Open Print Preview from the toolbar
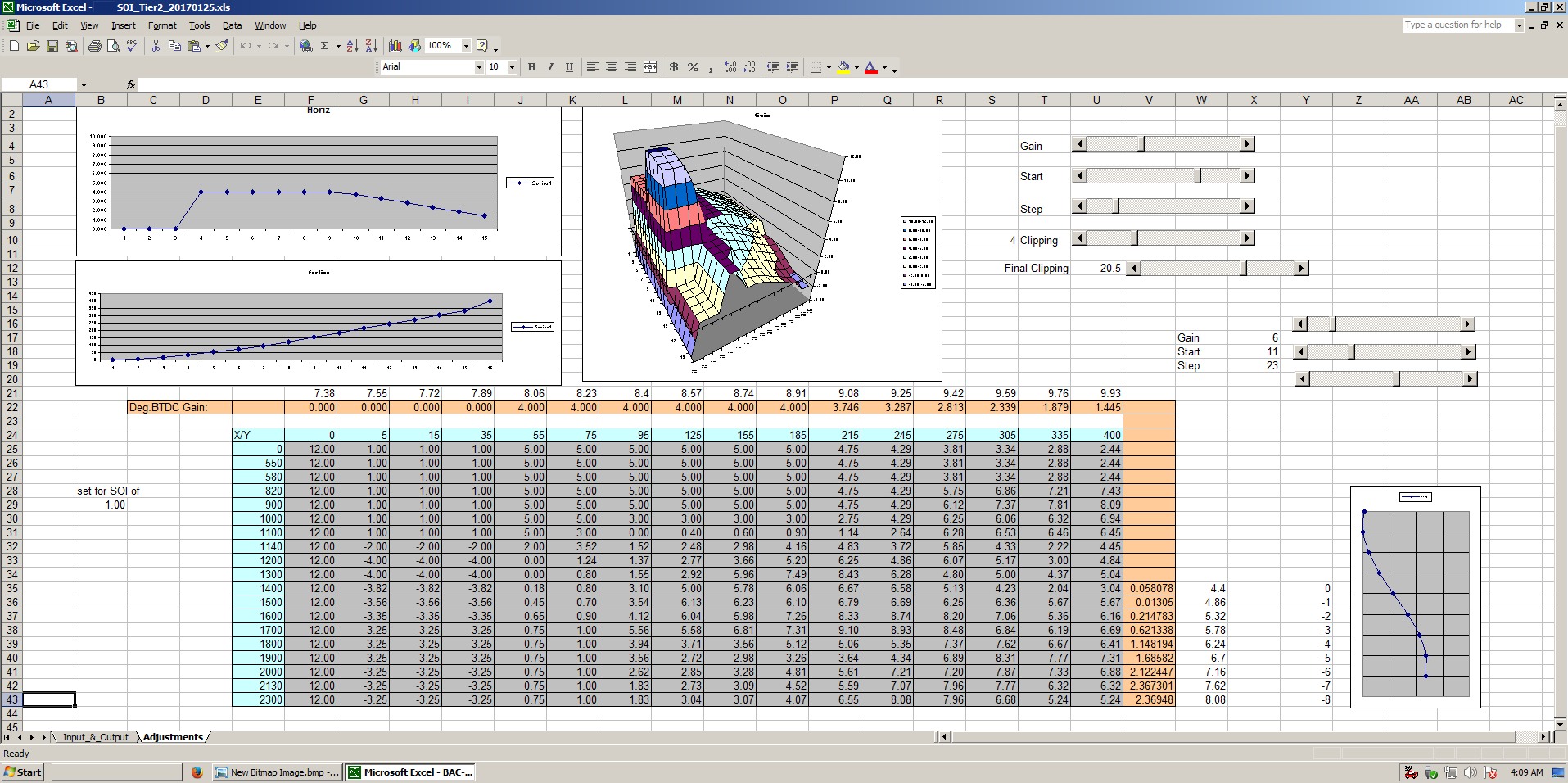 click(x=113, y=46)
